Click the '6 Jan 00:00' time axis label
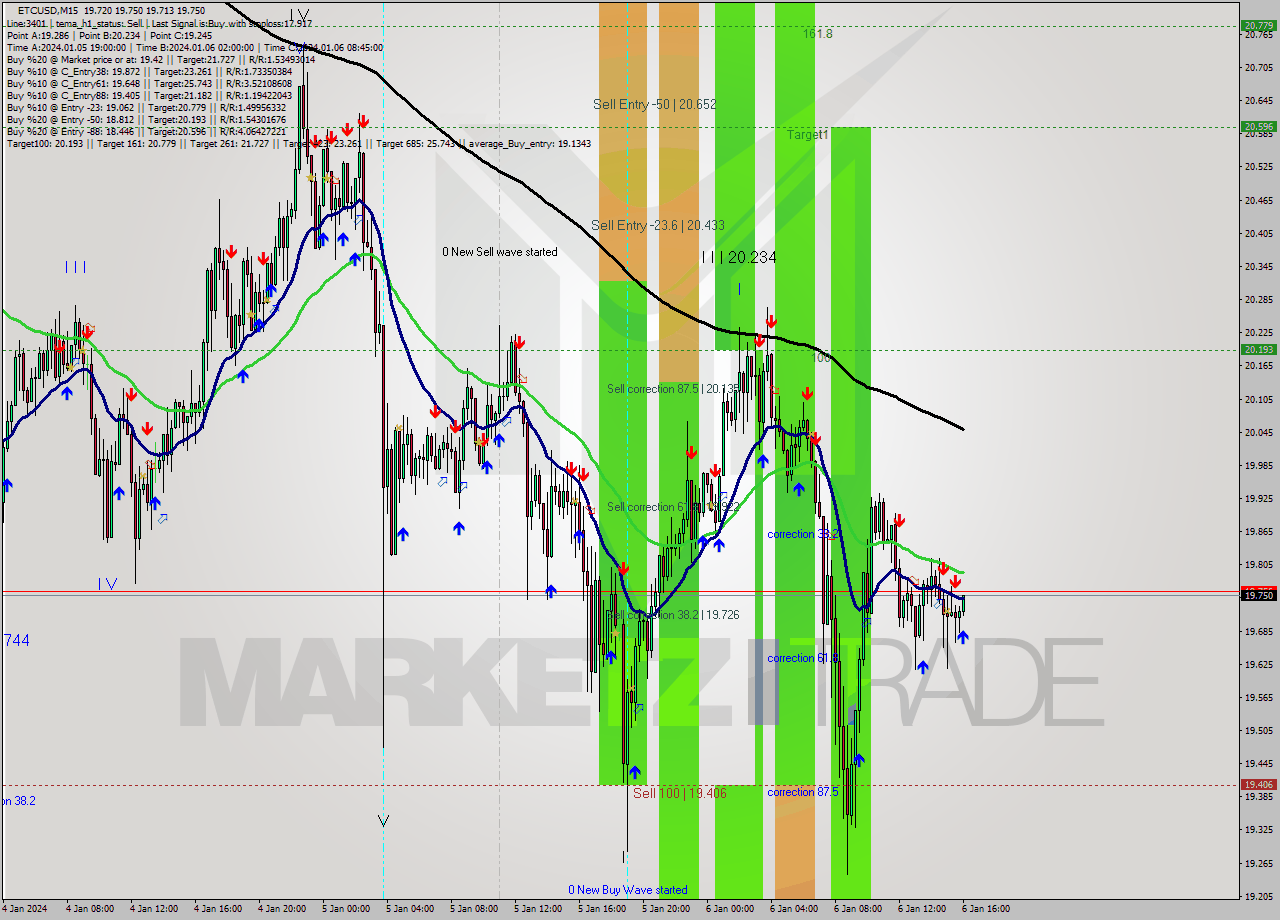The width and height of the screenshot is (1280, 920). (730, 909)
